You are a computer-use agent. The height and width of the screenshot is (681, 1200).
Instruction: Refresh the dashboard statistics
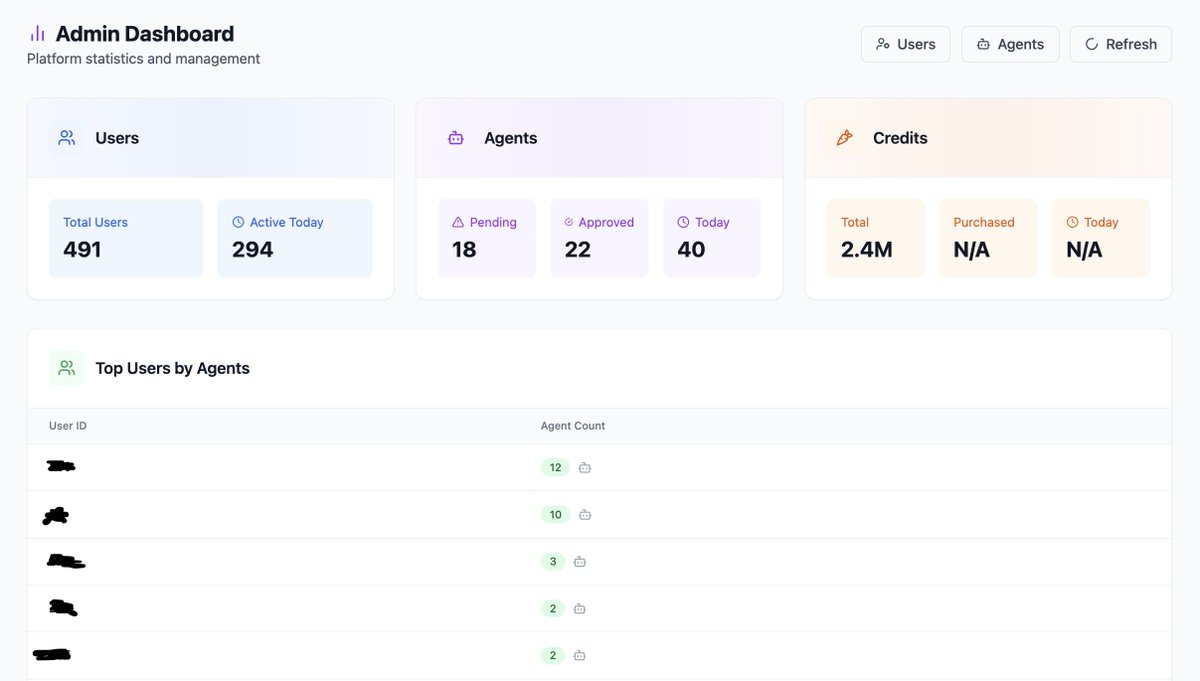pyautogui.click(x=1121, y=44)
